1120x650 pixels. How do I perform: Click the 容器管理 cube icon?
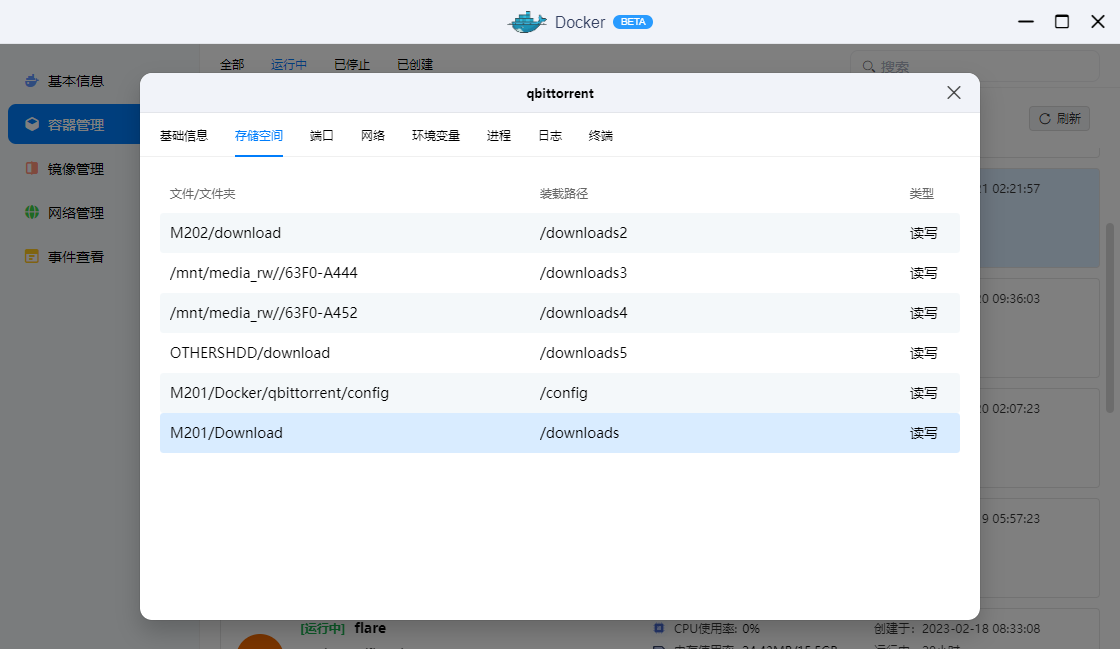[31, 124]
